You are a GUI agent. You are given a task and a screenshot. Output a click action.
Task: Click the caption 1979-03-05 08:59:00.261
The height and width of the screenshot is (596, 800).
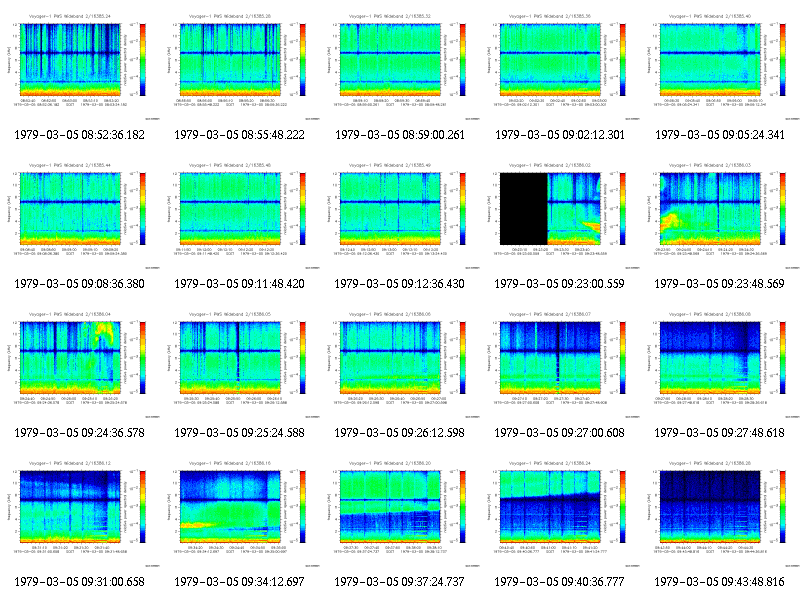399,135
